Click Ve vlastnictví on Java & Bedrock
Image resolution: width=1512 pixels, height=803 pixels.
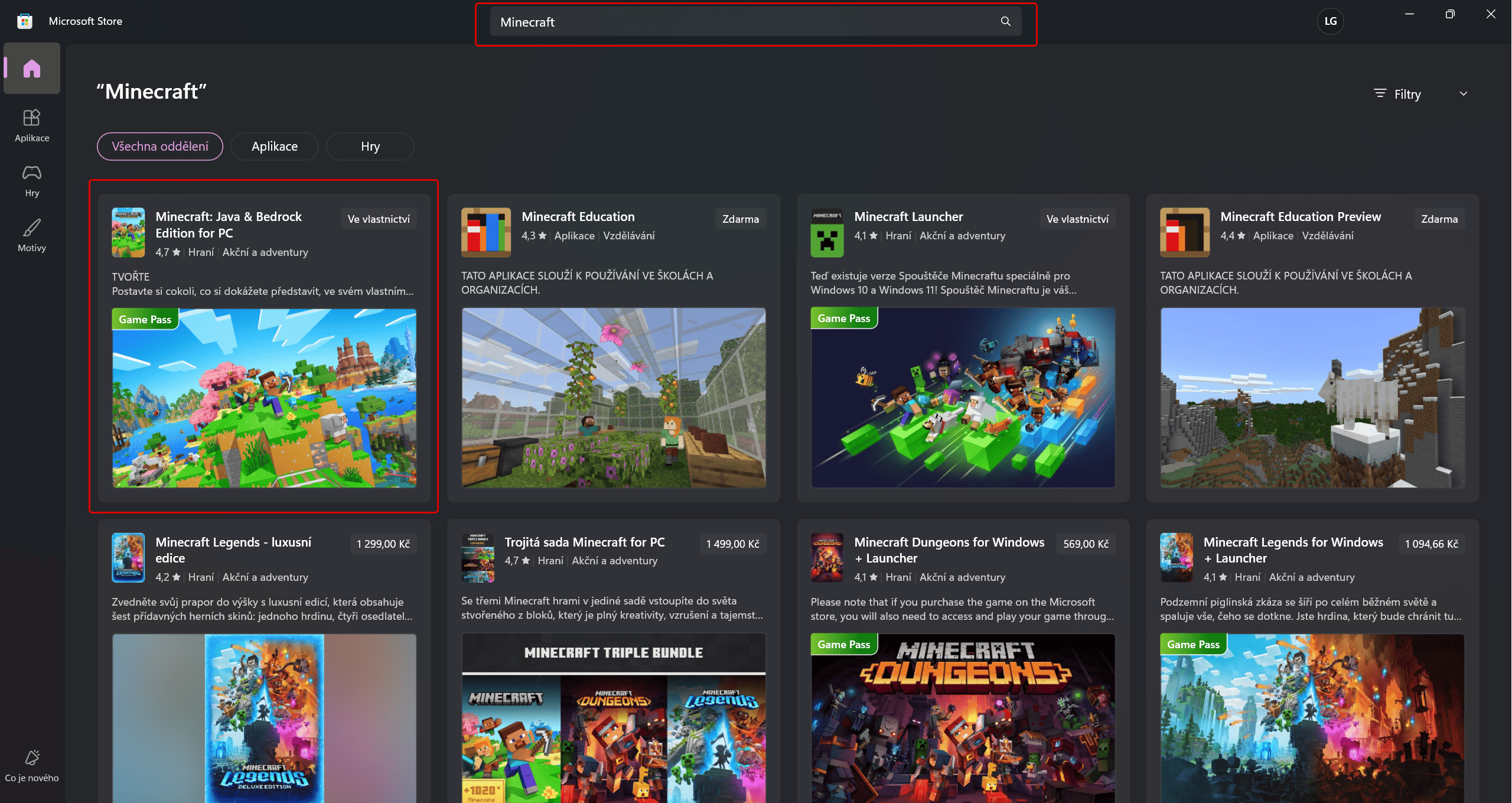coord(379,219)
